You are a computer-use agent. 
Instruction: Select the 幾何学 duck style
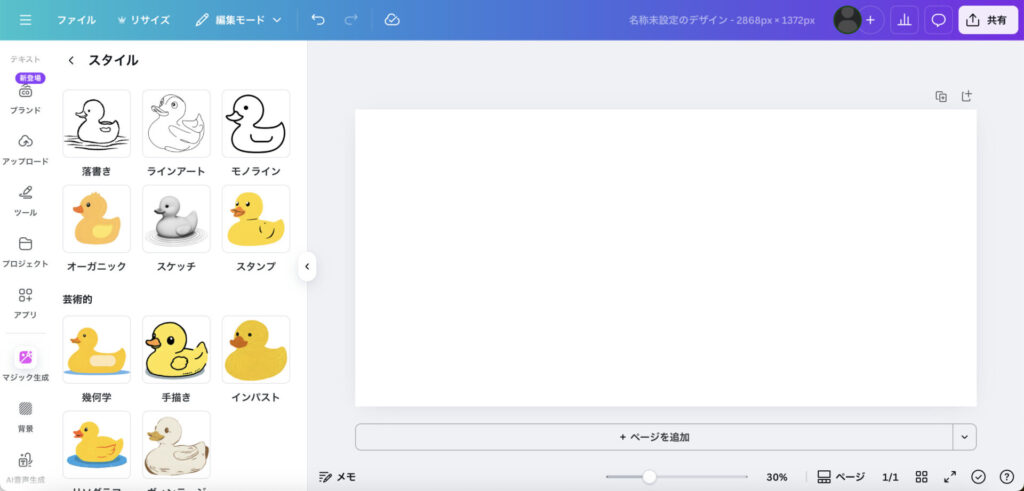(x=97, y=349)
